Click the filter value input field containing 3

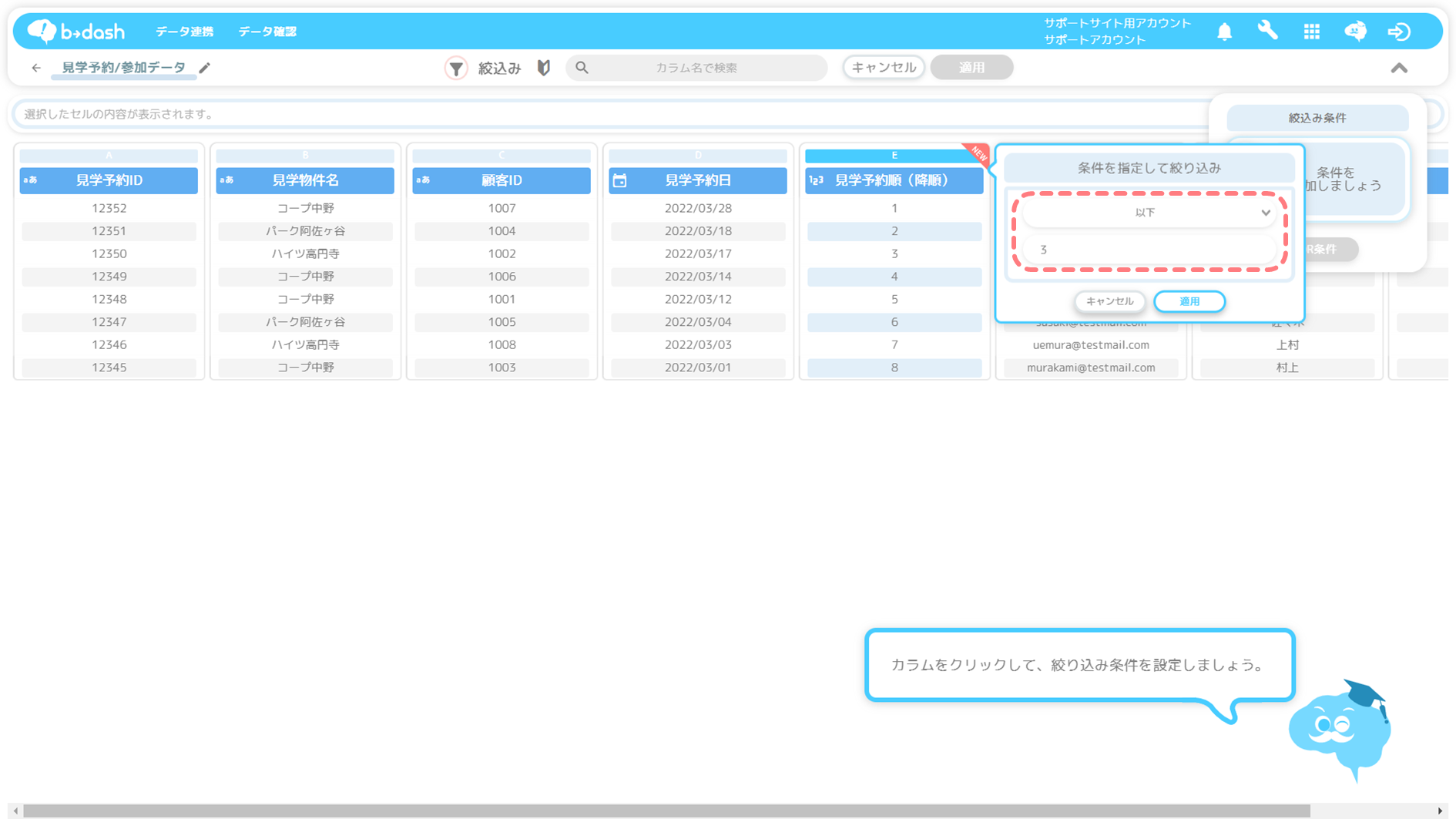(1148, 250)
